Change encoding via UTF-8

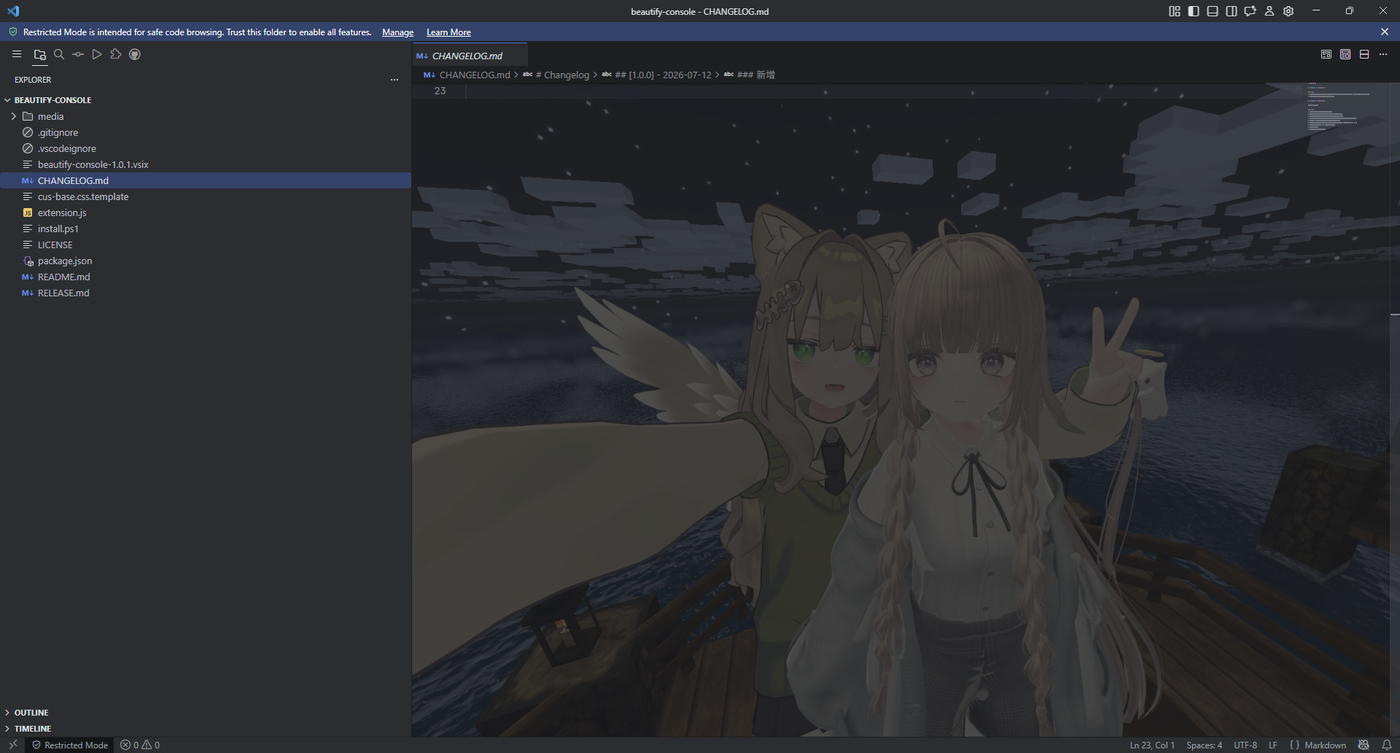(x=1245, y=745)
